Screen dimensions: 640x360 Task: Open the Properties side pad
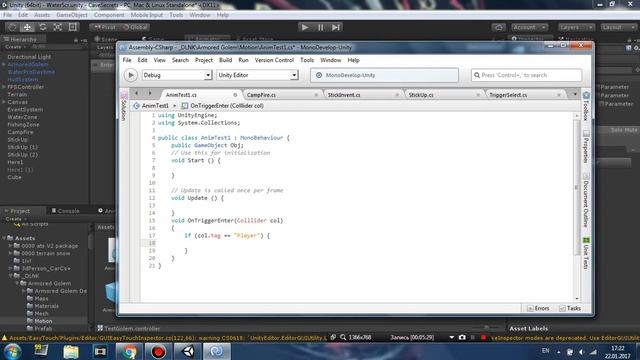pyautogui.click(x=586, y=147)
